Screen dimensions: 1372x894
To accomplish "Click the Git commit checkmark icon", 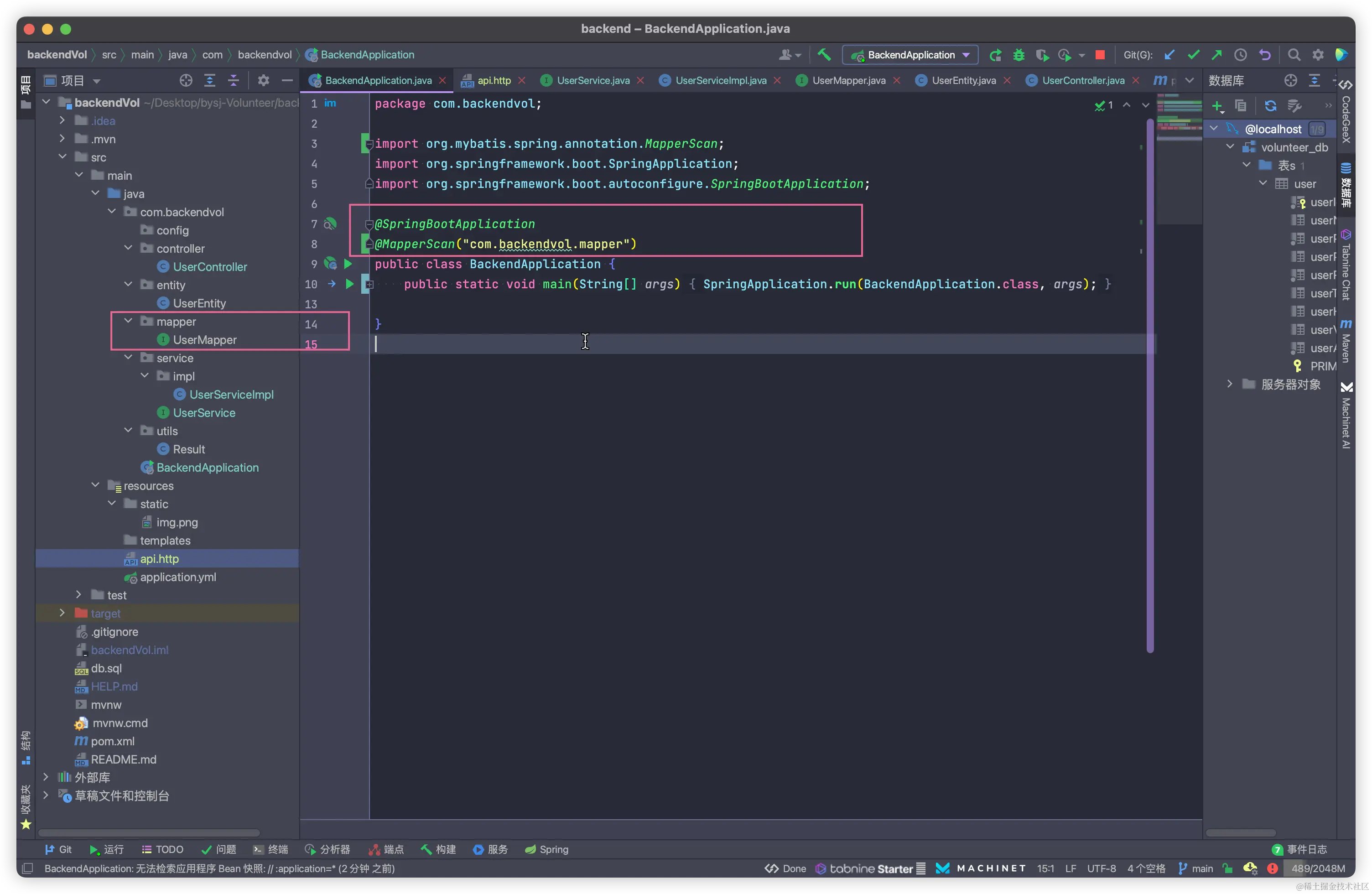I will [x=1193, y=55].
